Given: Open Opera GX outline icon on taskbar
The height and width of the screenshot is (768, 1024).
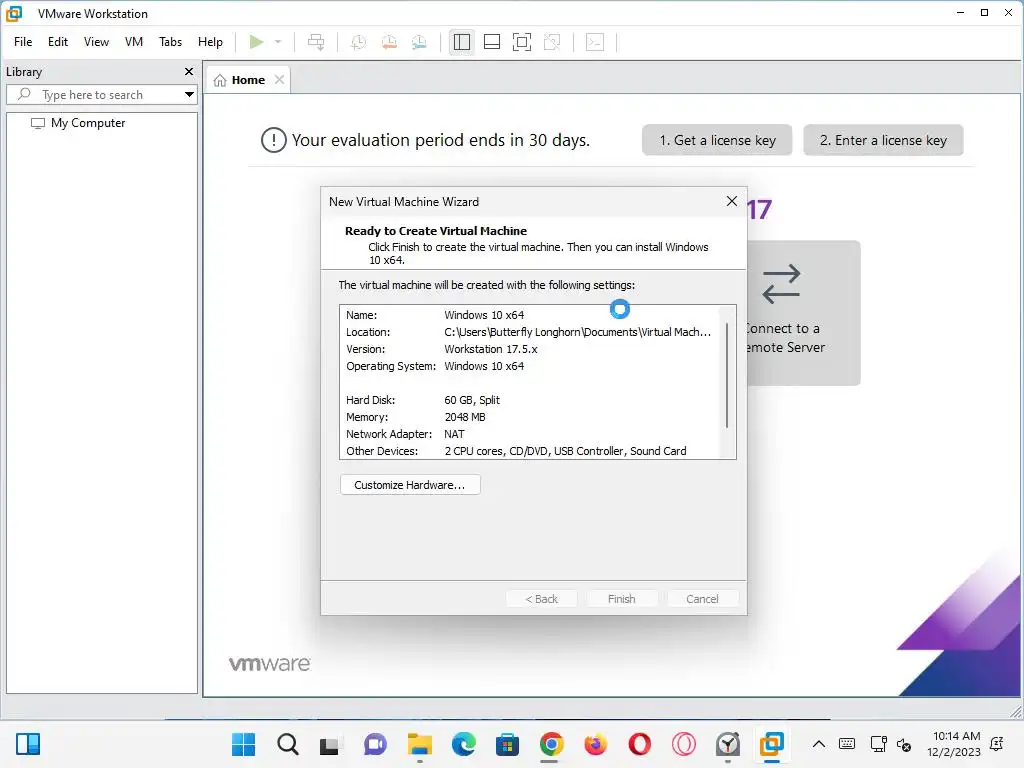Looking at the screenshot, I should tap(684, 744).
